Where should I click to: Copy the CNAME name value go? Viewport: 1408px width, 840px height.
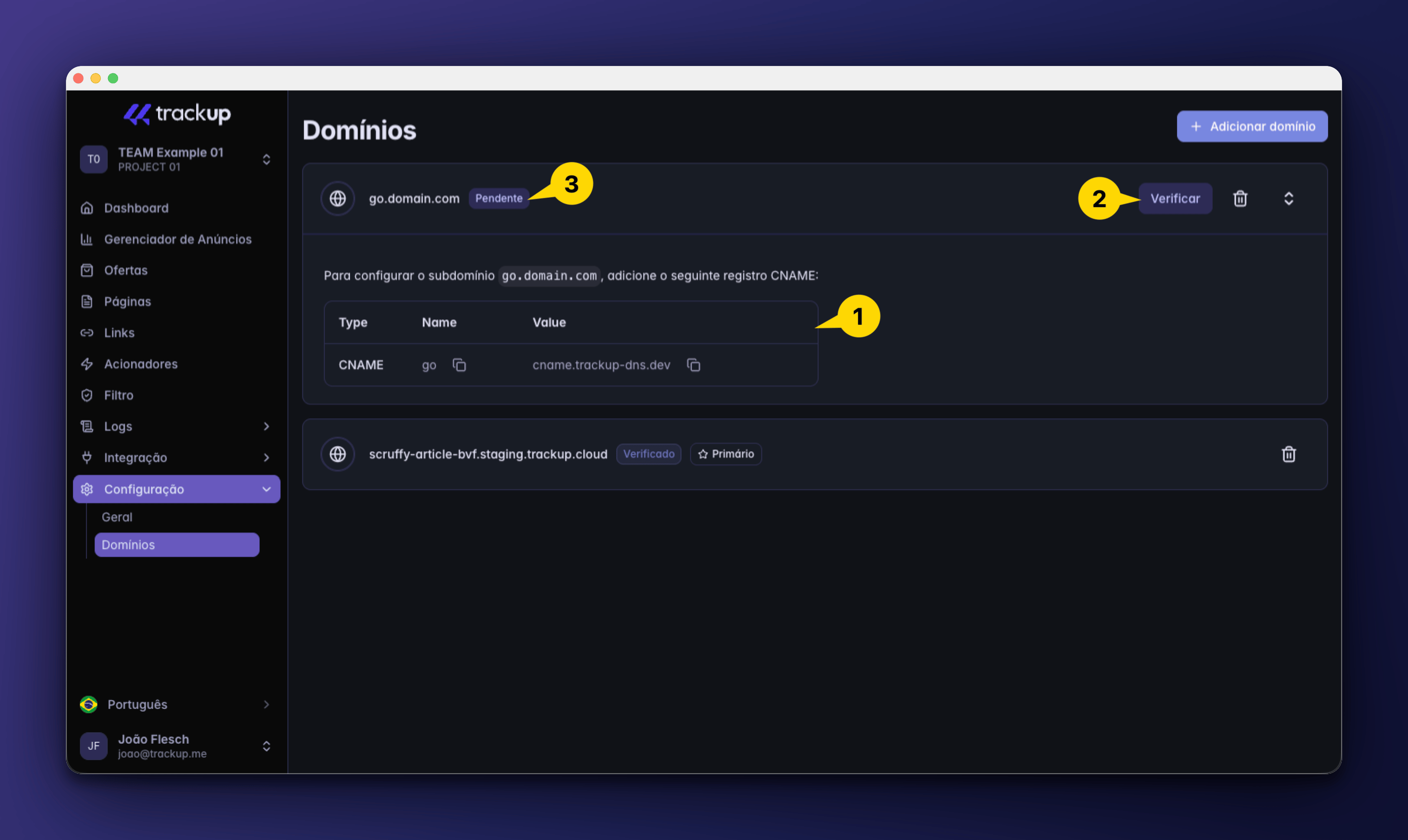tap(459, 365)
